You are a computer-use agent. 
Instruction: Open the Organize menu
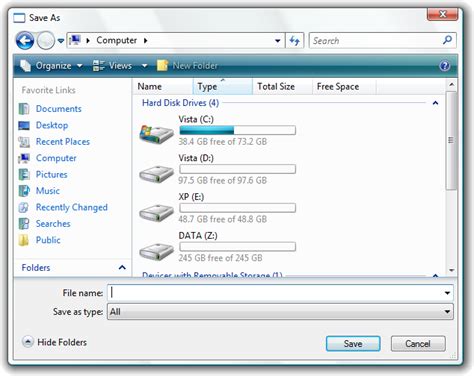tap(51, 66)
